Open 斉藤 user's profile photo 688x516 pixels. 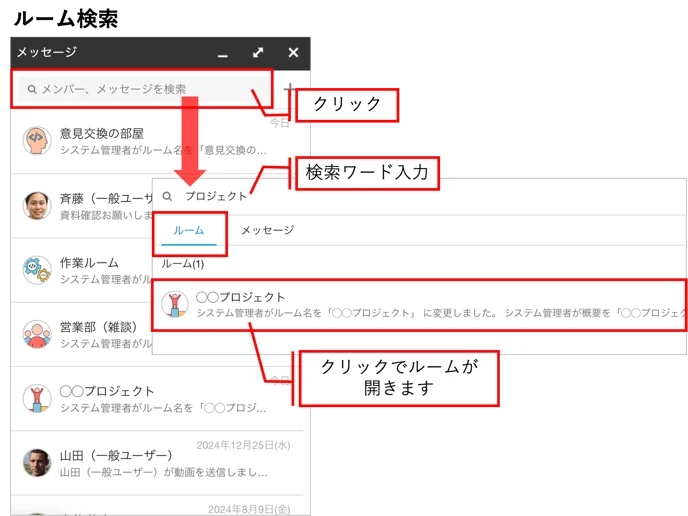click(37, 205)
